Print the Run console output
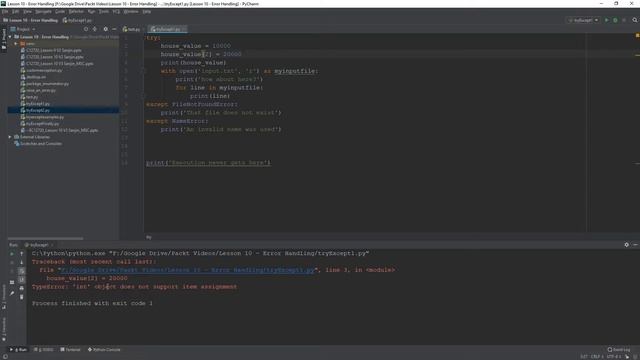The image size is (640, 360). click(22, 288)
